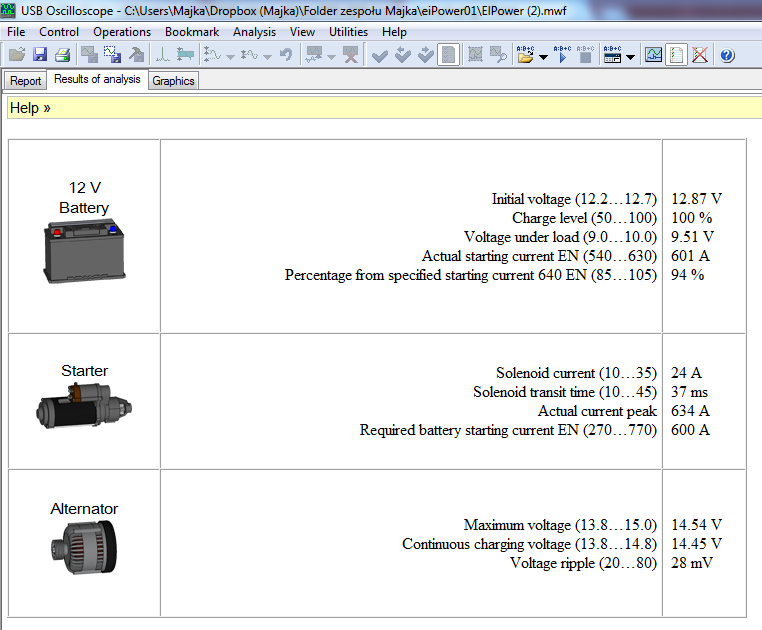Click the blue floppy disk Save icon
This screenshot has height=630, width=762.
[39, 56]
